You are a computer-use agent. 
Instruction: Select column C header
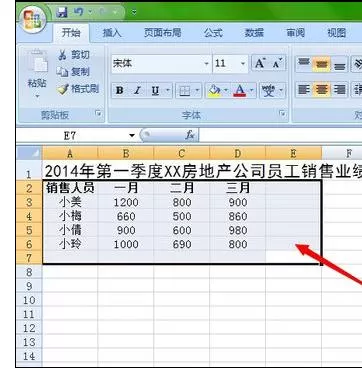[x=182, y=153]
